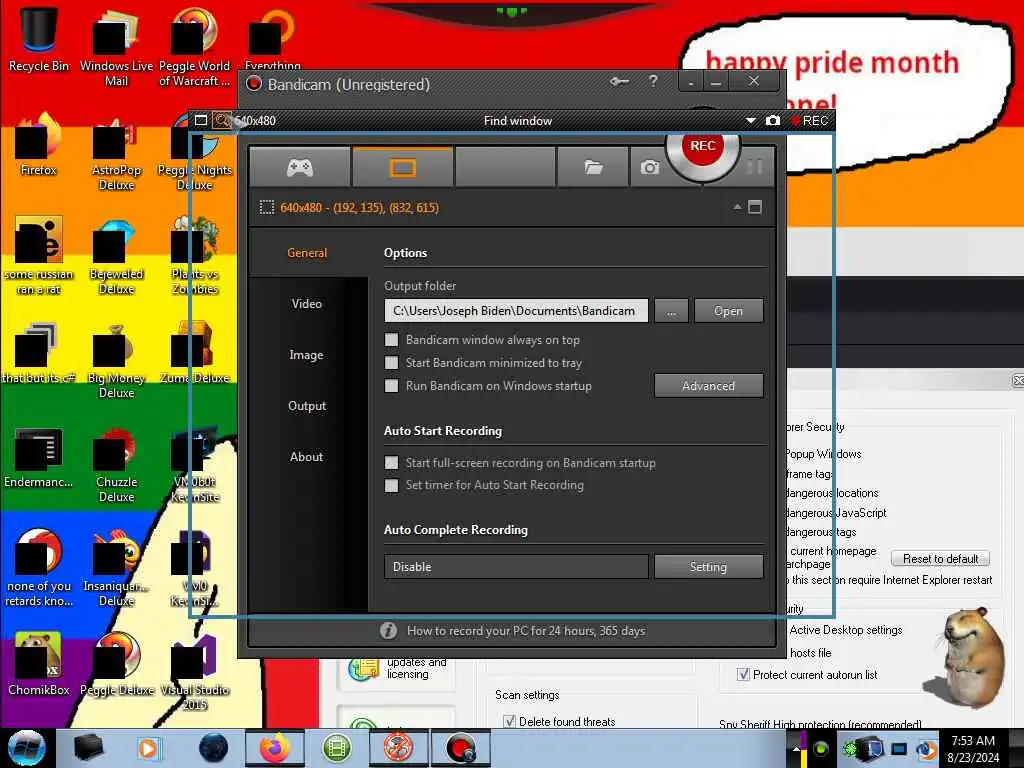Open the How to record your PC 24 hours link
Viewport: 1024px width, 768px height.
pyautogui.click(x=526, y=631)
